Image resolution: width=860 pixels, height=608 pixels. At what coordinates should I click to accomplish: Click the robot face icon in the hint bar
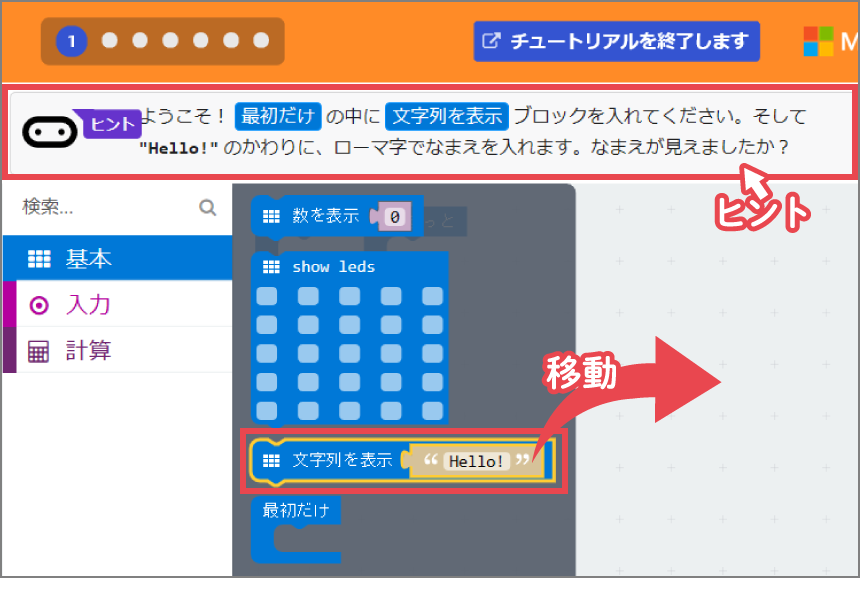click(47, 130)
